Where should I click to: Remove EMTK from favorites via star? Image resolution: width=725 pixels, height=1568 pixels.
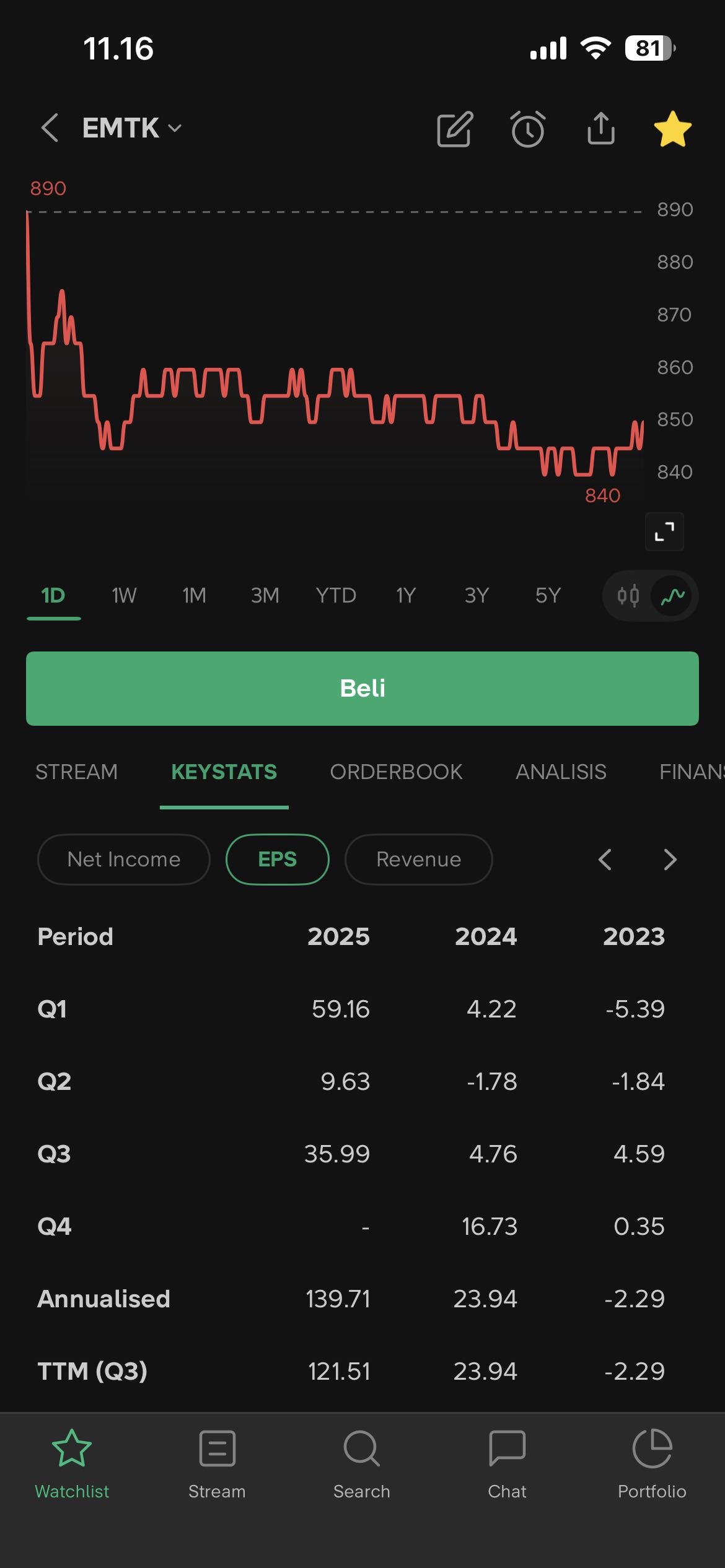coord(673,129)
